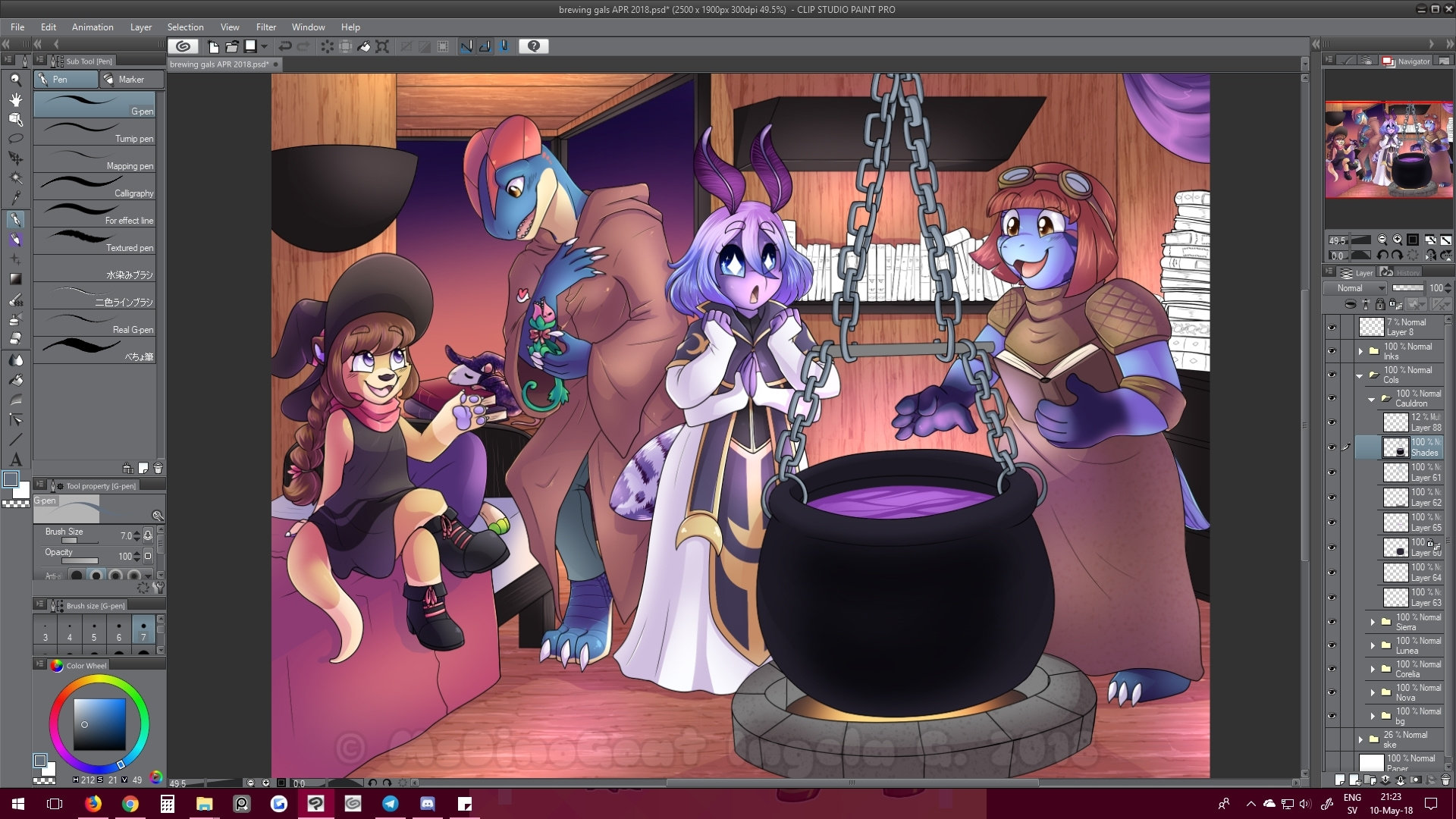Image resolution: width=1456 pixels, height=819 pixels.
Task: Select the Hand move tool
Action: 15,99
